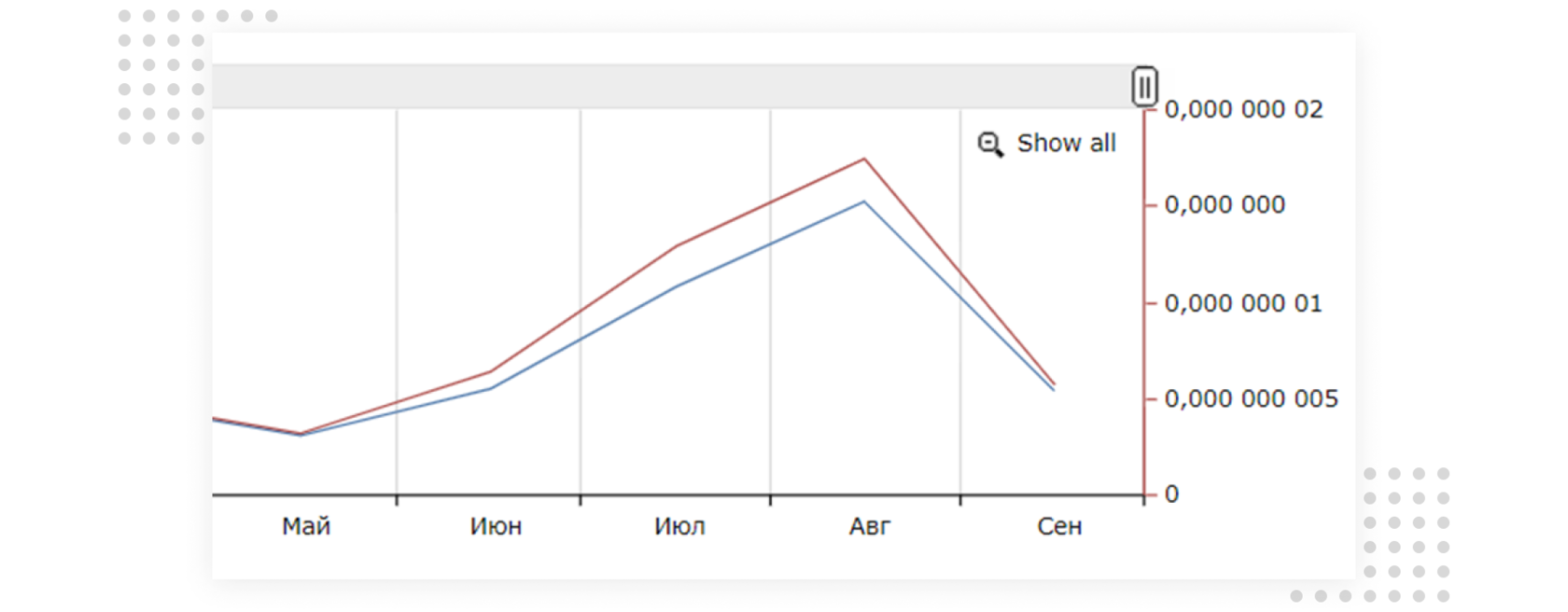
Task: Click the lowest line point at Май
Action: 301,434
